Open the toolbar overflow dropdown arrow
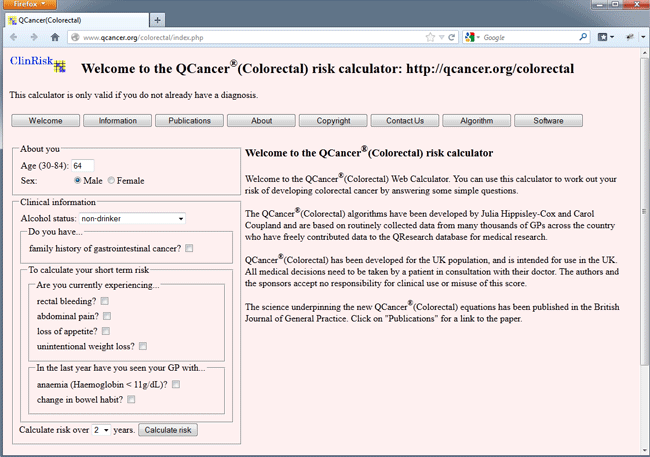The height and width of the screenshot is (457, 650). (644, 37)
